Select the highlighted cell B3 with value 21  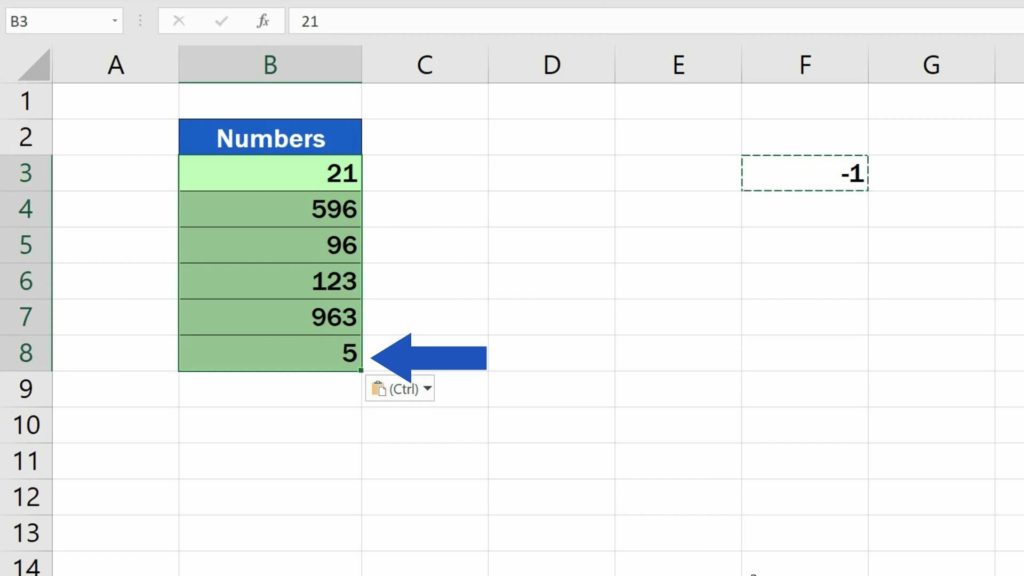coord(270,173)
